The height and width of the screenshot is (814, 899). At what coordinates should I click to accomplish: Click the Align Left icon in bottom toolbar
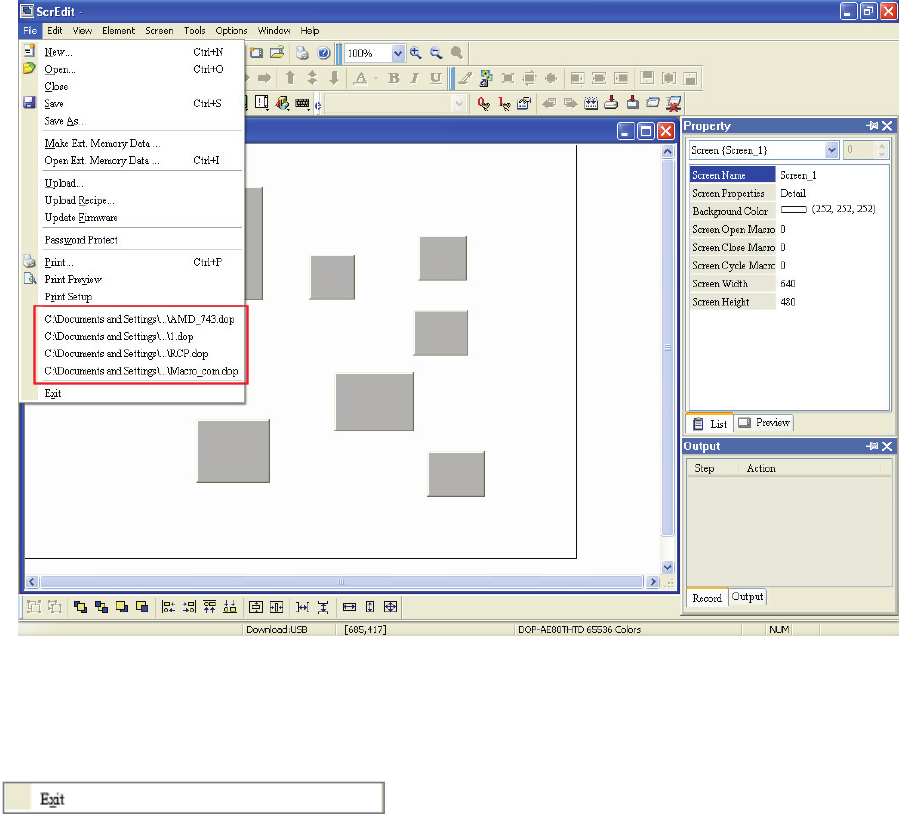pyautogui.click(x=168, y=606)
